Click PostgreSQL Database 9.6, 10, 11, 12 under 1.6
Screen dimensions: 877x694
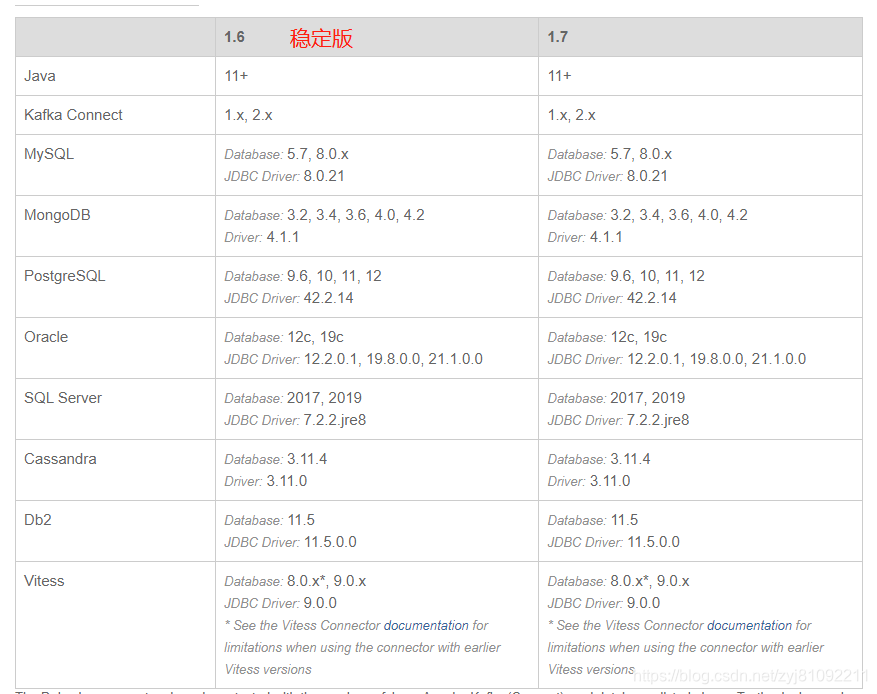click(x=303, y=276)
